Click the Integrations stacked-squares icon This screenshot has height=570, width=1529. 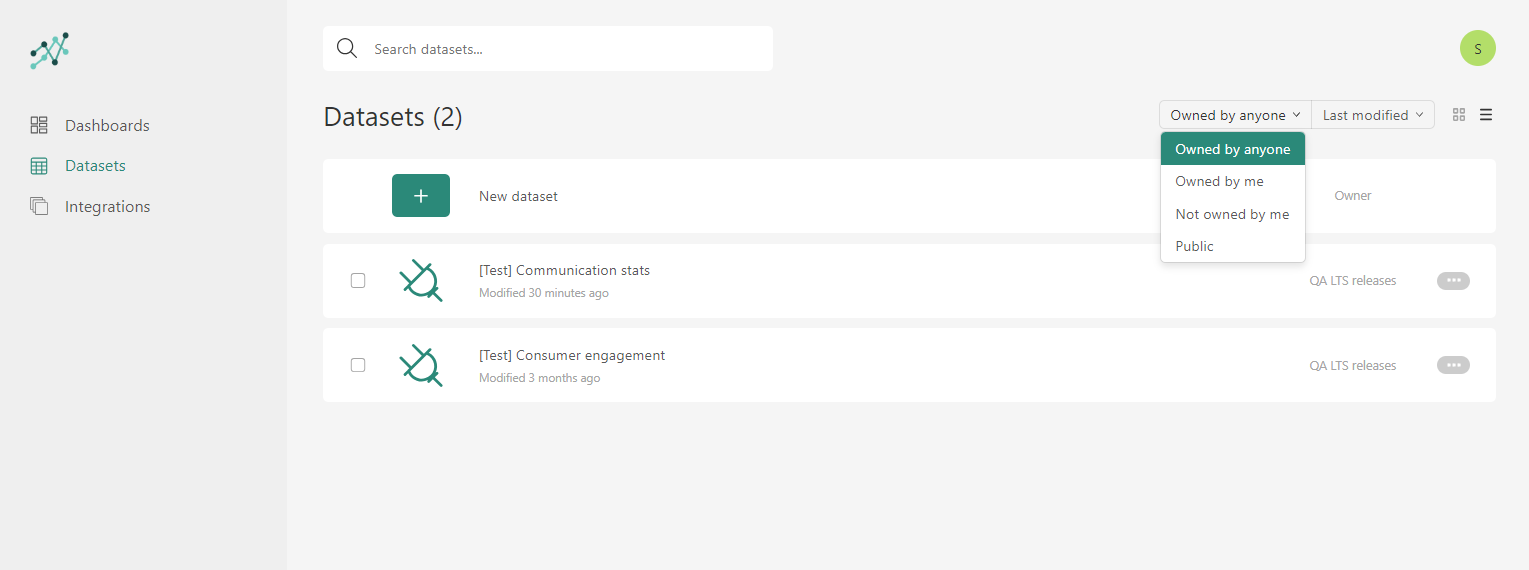(x=39, y=206)
